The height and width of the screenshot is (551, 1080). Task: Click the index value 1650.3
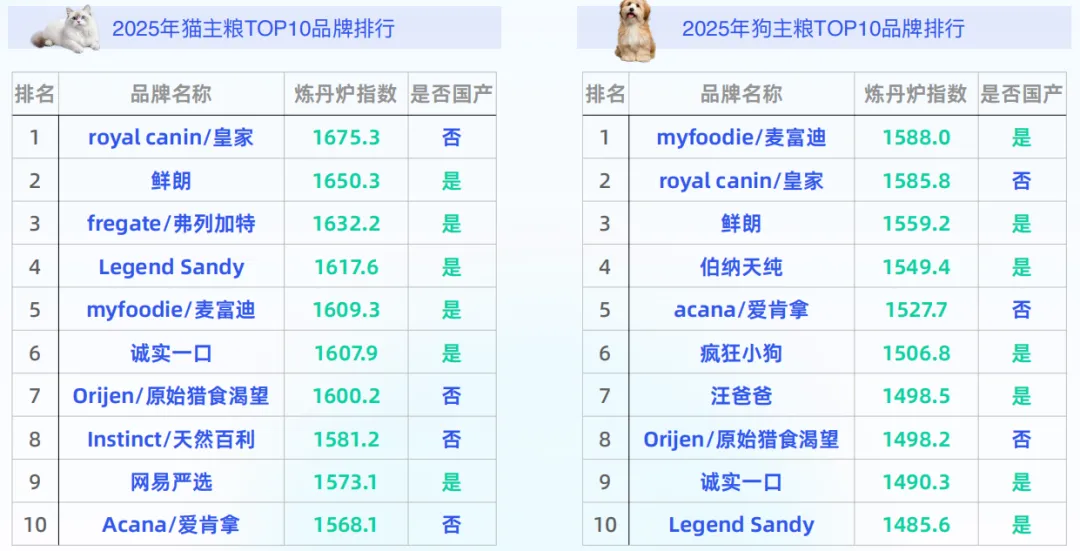[x=346, y=180]
